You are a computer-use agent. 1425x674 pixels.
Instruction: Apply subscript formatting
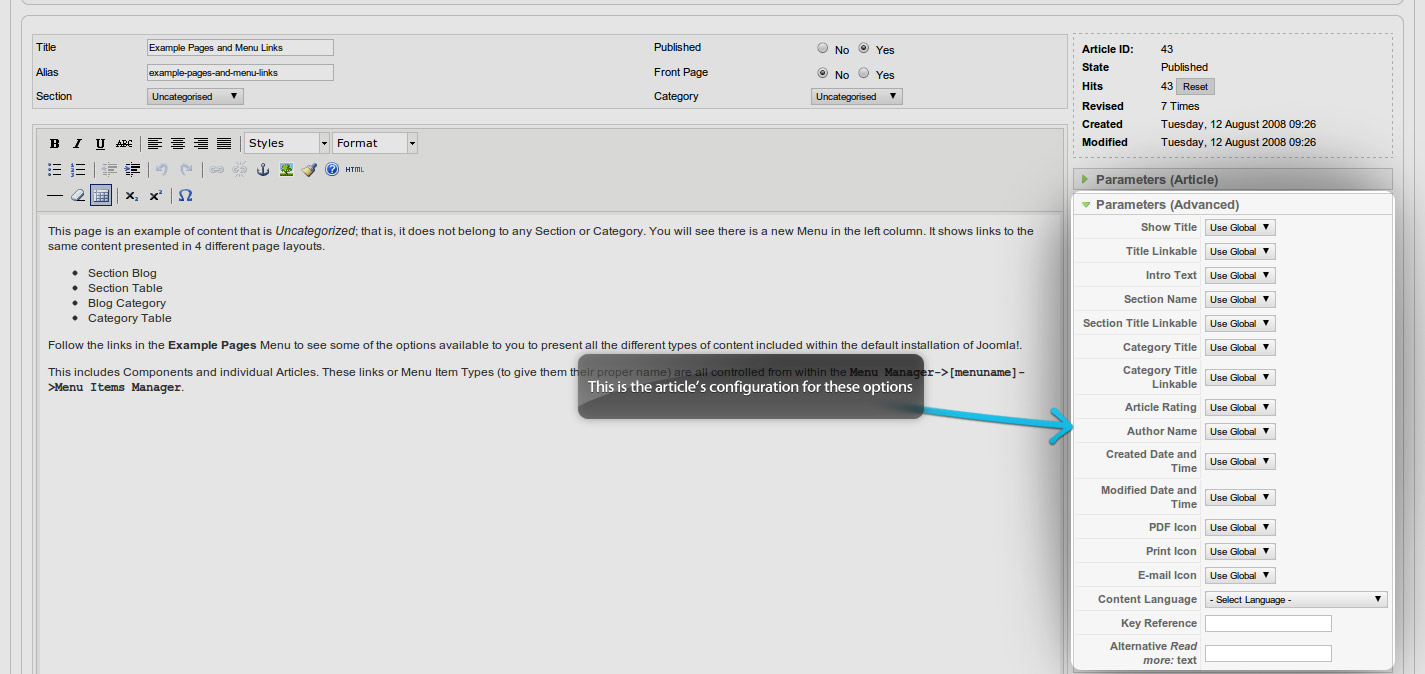[132, 196]
